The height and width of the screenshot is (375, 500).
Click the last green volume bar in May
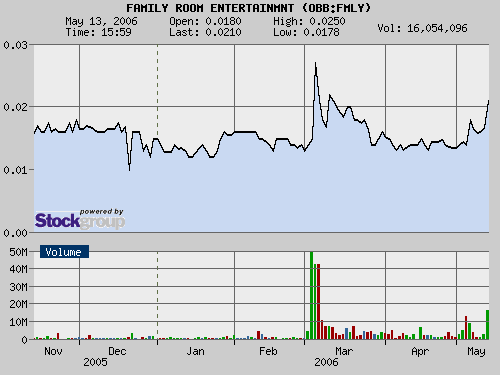coord(487,325)
